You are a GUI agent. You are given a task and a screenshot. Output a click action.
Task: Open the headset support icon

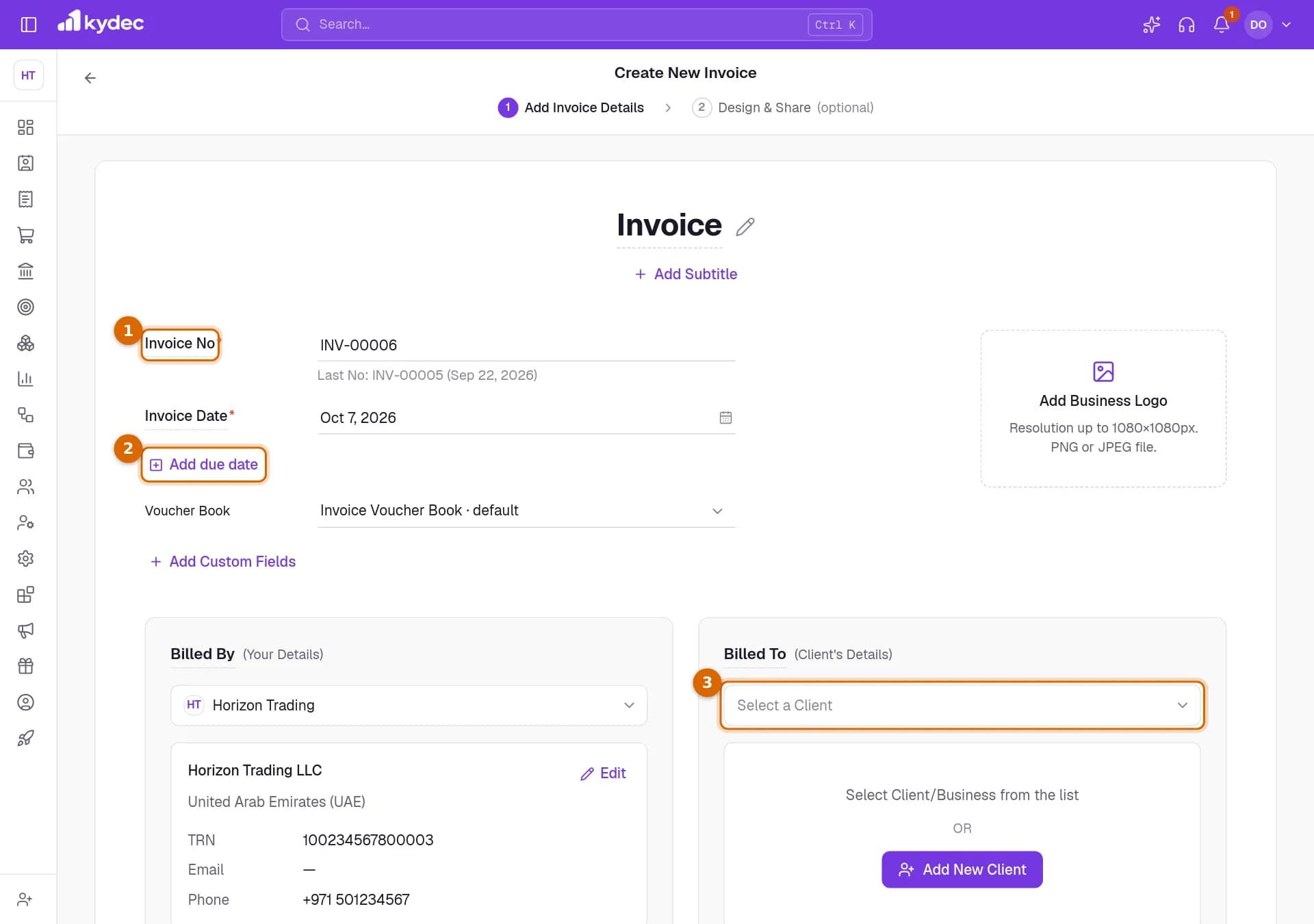pyautogui.click(x=1186, y=25)
